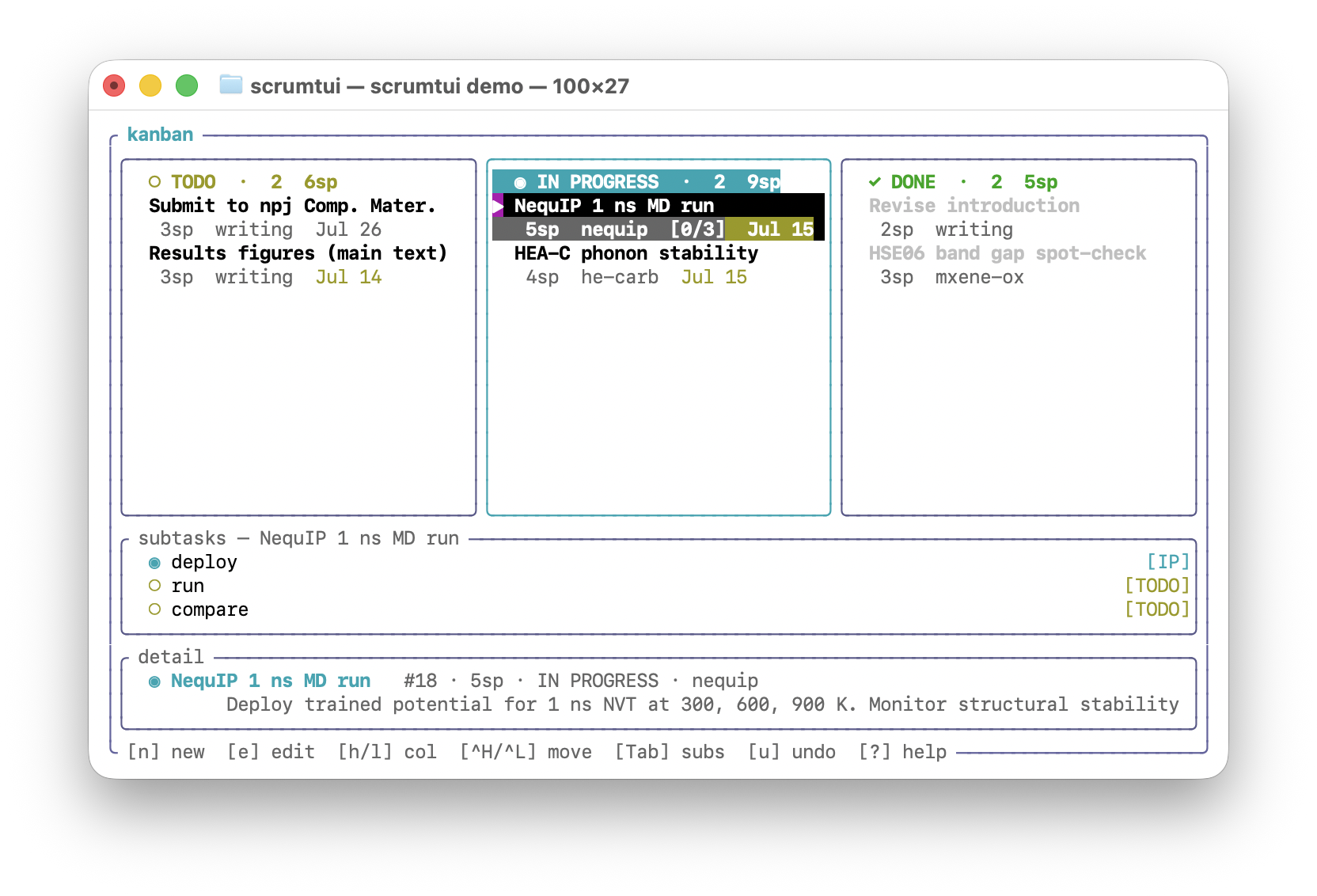
Task: Click the 4sp points on HEA-C card
Action: point(542,277)
